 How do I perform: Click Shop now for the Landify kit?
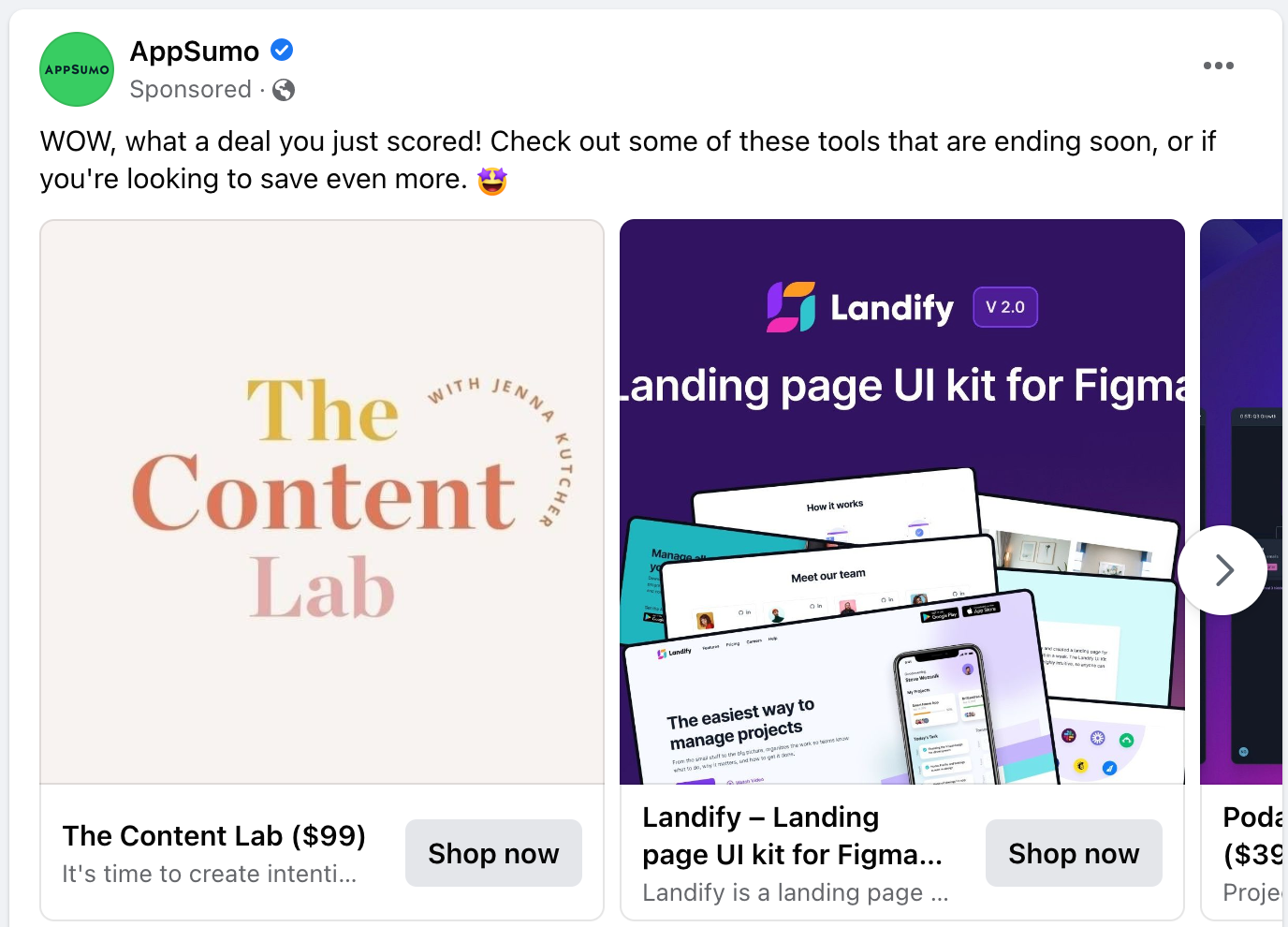[1074, 853]
